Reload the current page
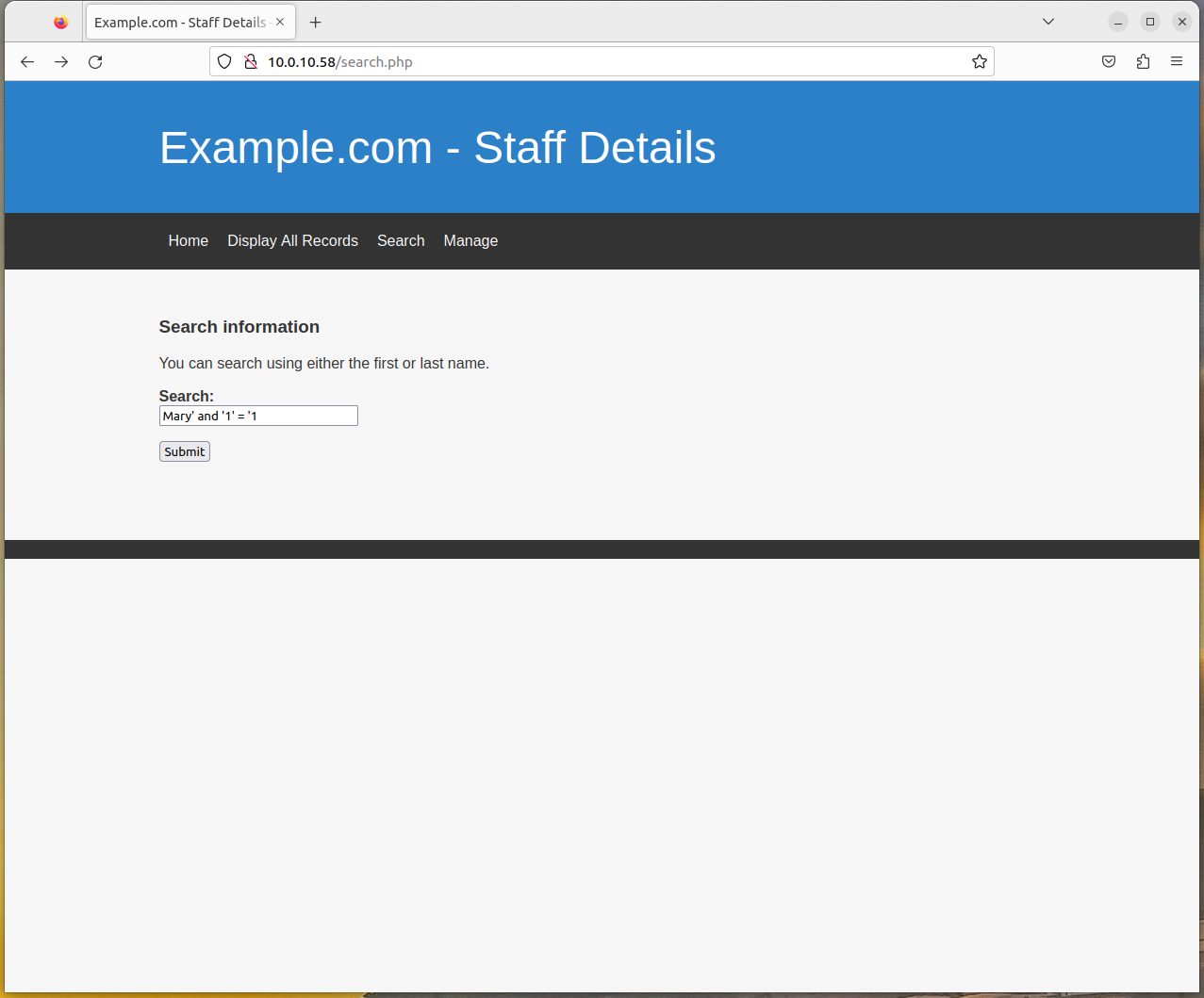 pos(95,62)
